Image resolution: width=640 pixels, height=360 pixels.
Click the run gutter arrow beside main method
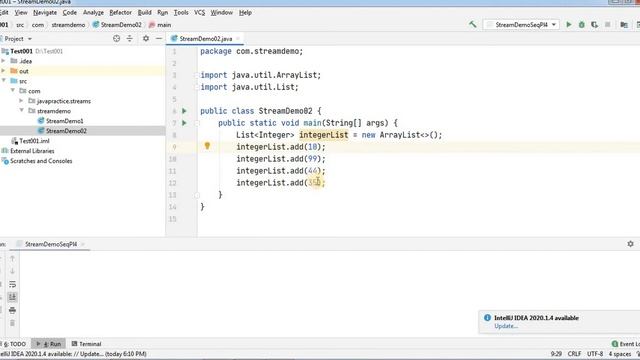tap(184, 123)
